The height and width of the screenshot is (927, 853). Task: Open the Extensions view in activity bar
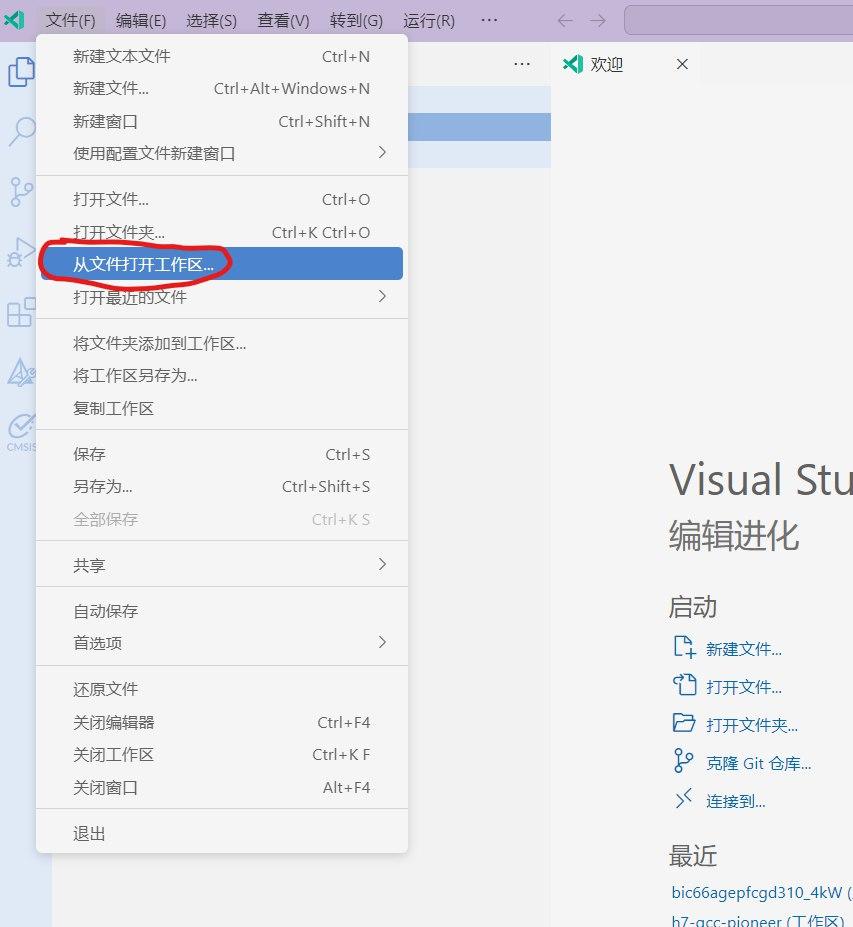(x=21, y=312)
